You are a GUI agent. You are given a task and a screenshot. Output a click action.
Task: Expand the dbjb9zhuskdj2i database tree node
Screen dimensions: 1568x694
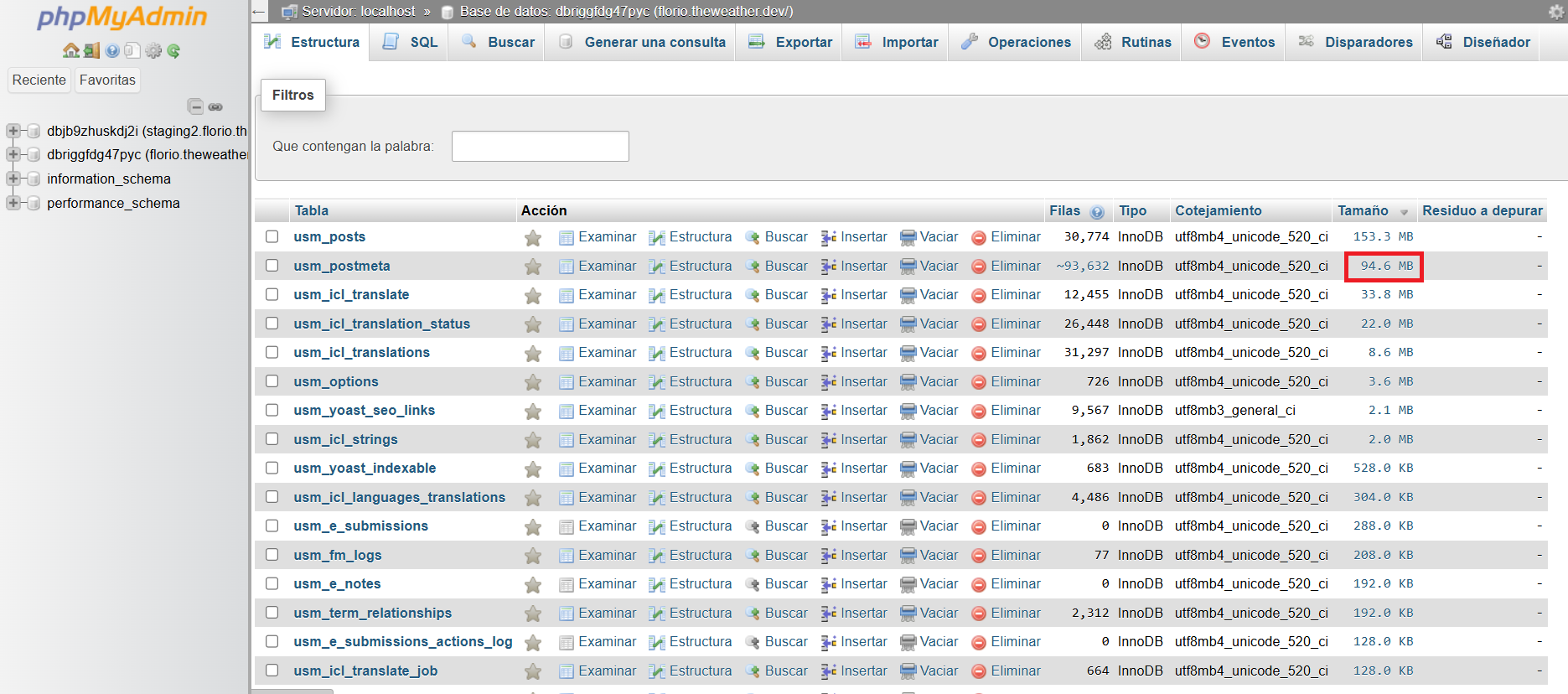click(13, 131)
